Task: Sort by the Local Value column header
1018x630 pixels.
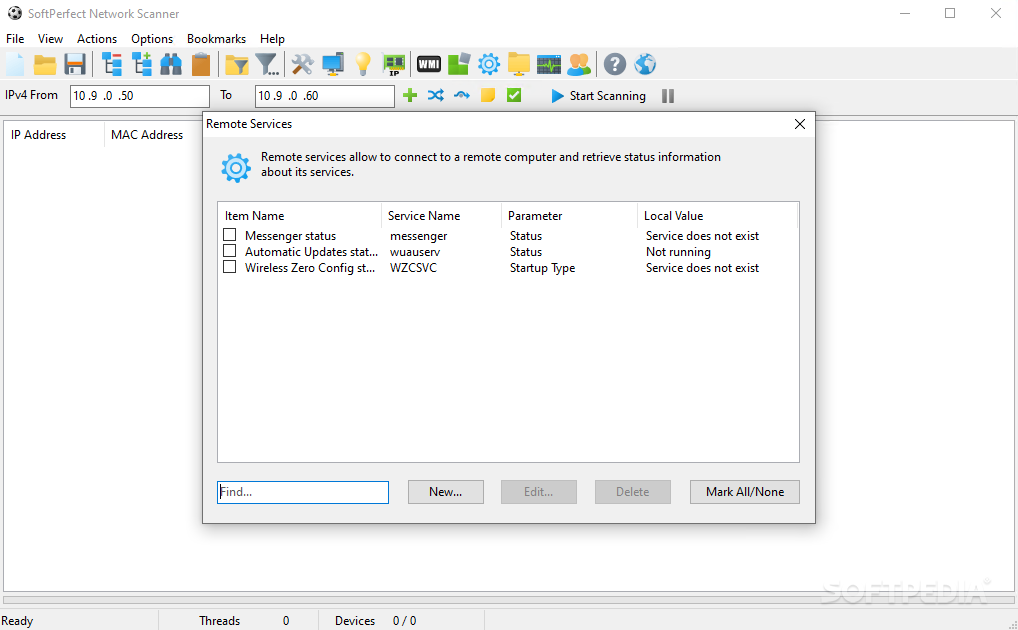Action: [x=717, y=216]
